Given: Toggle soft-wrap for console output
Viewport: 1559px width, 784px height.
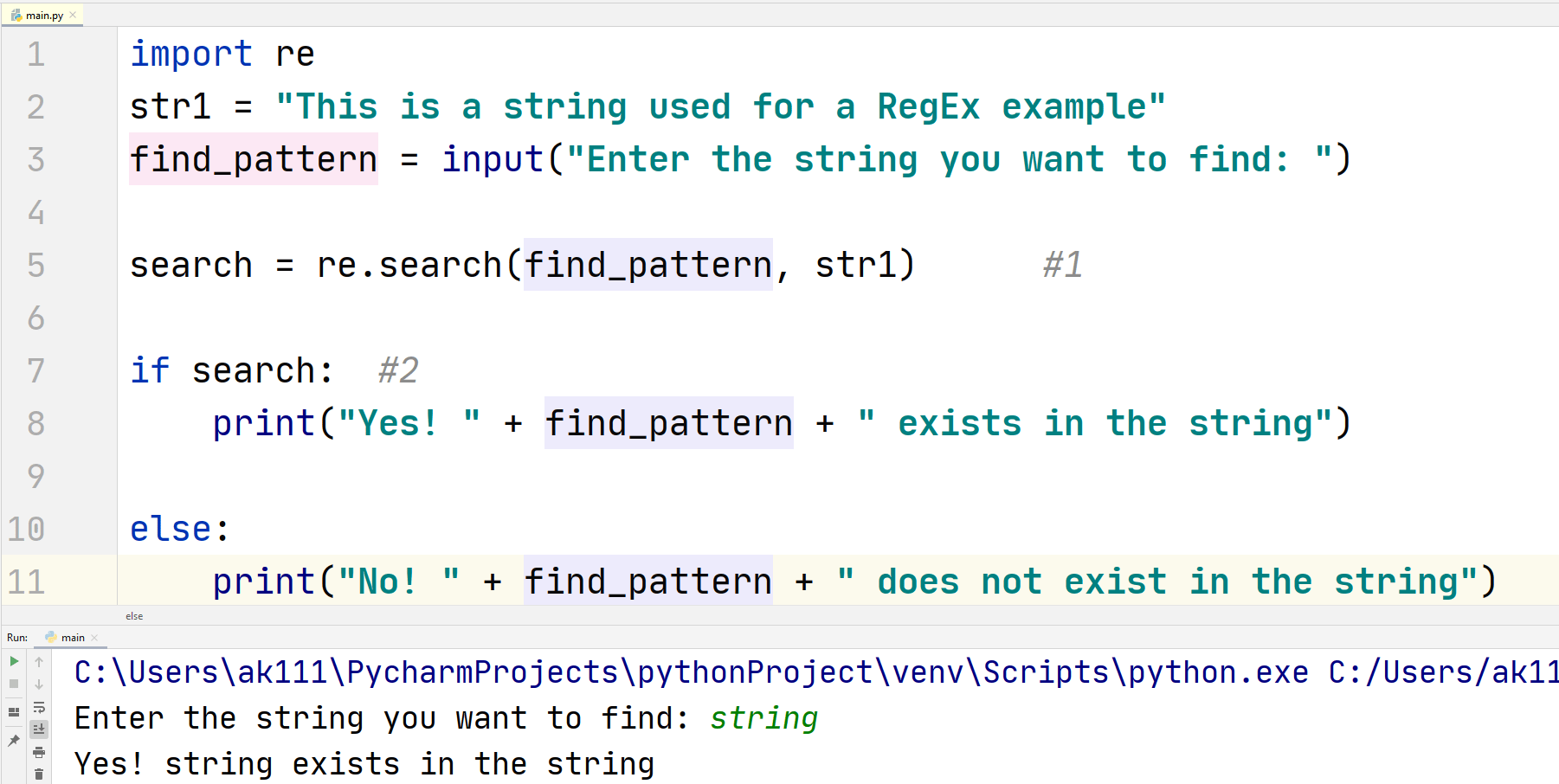Looking at the screenshot, I should coord(39,707).
